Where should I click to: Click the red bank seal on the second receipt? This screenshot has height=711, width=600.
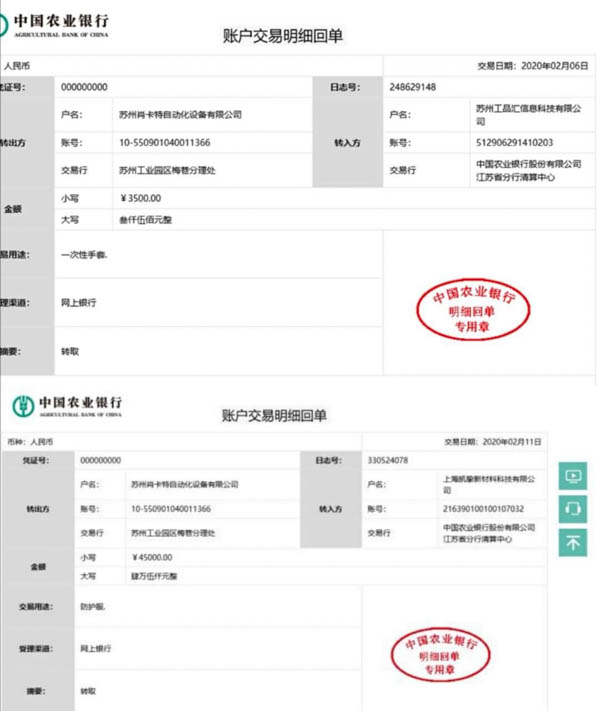click(440, 655)
